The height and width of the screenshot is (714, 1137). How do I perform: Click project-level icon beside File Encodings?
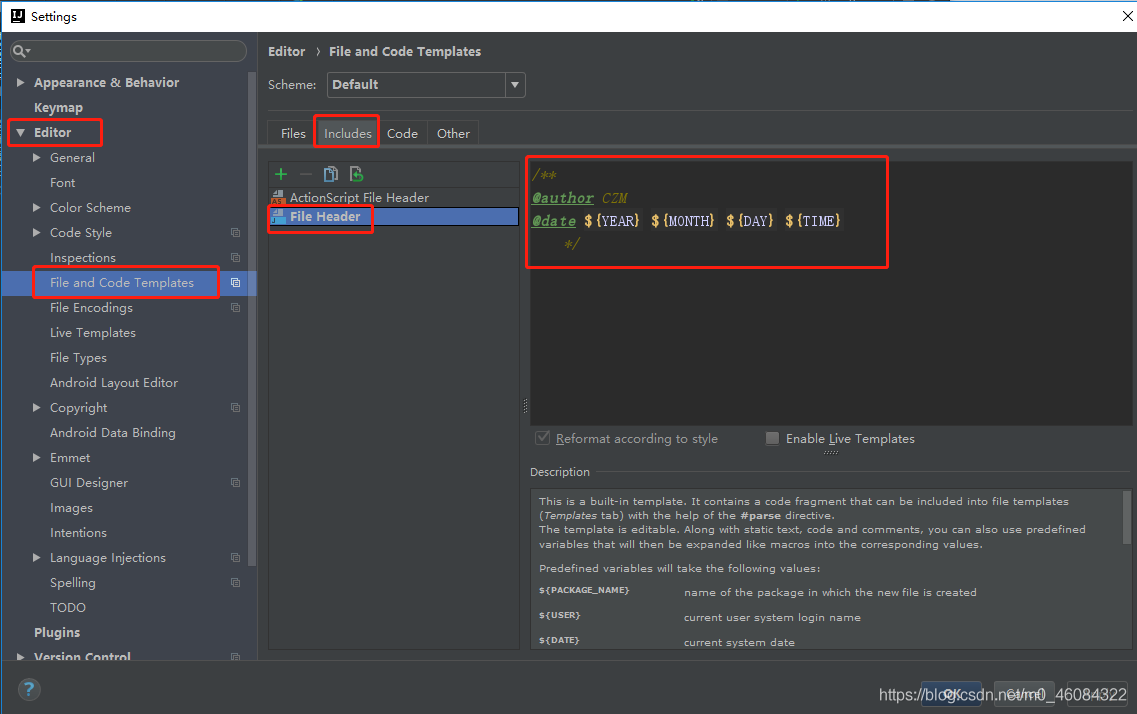coord(236,307)
